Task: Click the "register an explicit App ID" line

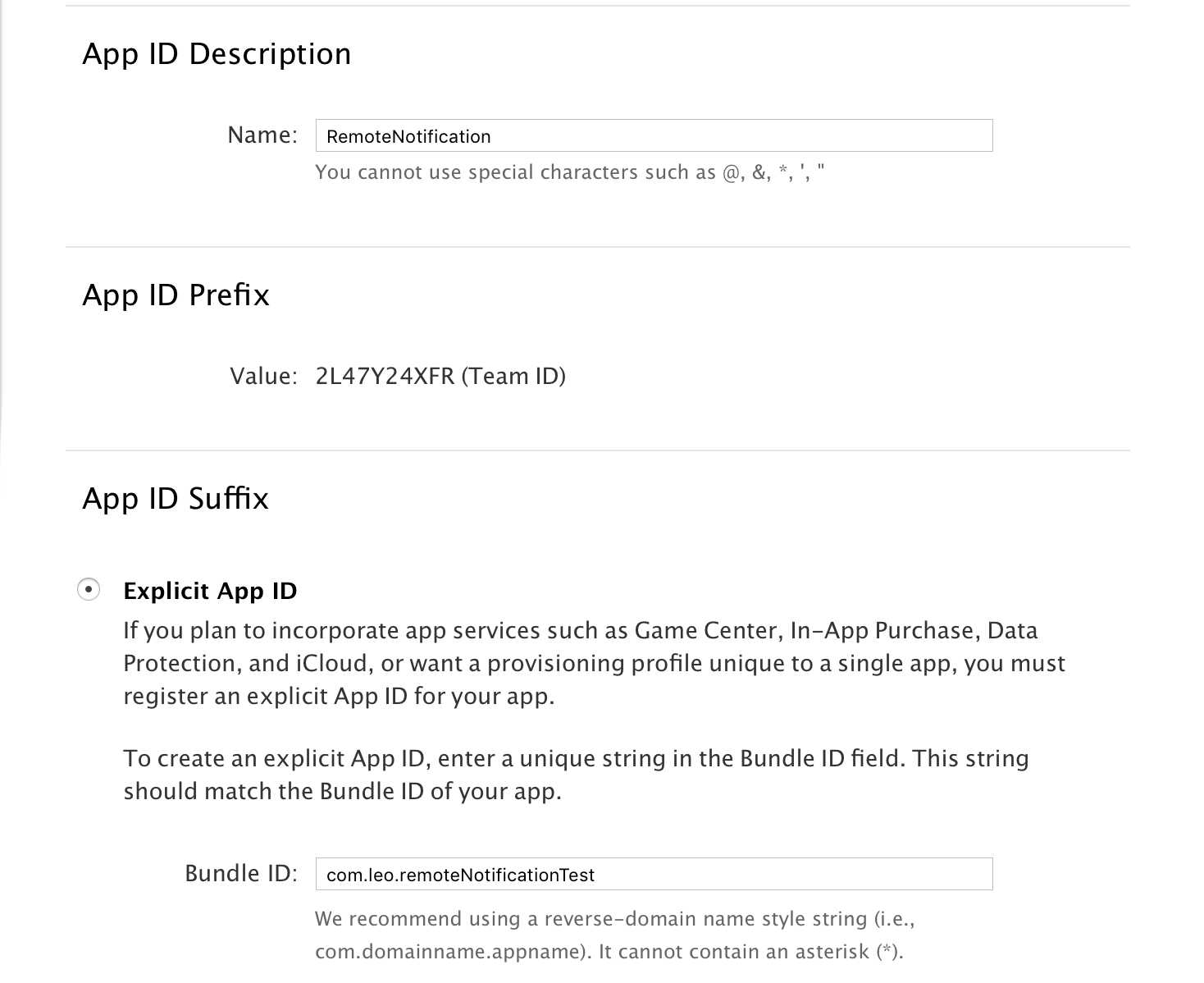Action: 339,697
